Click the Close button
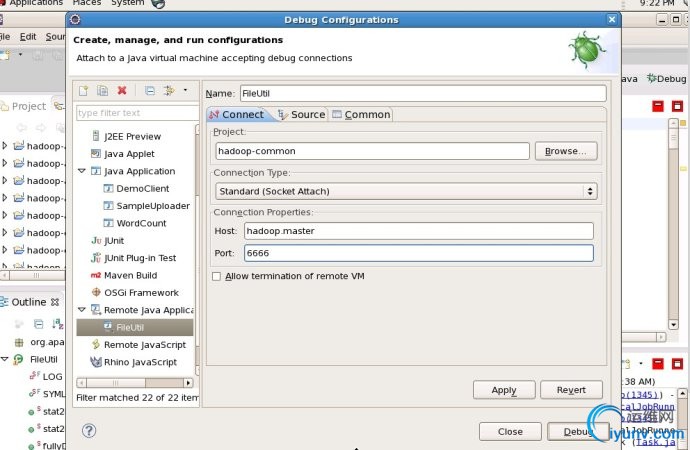The height and width of the screenshot is (450, 690). pos(510,432)
